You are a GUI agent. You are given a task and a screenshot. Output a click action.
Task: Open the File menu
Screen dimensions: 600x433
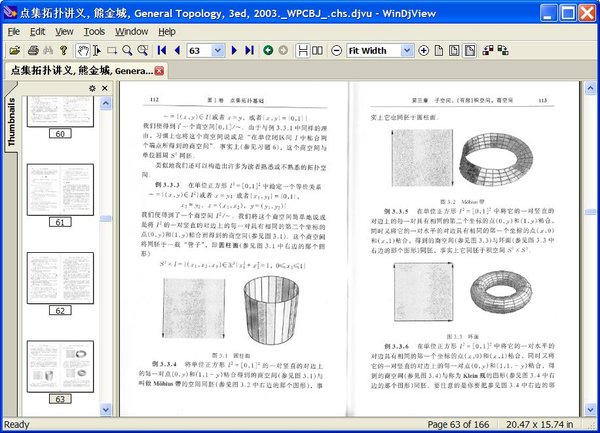(14, 31)
